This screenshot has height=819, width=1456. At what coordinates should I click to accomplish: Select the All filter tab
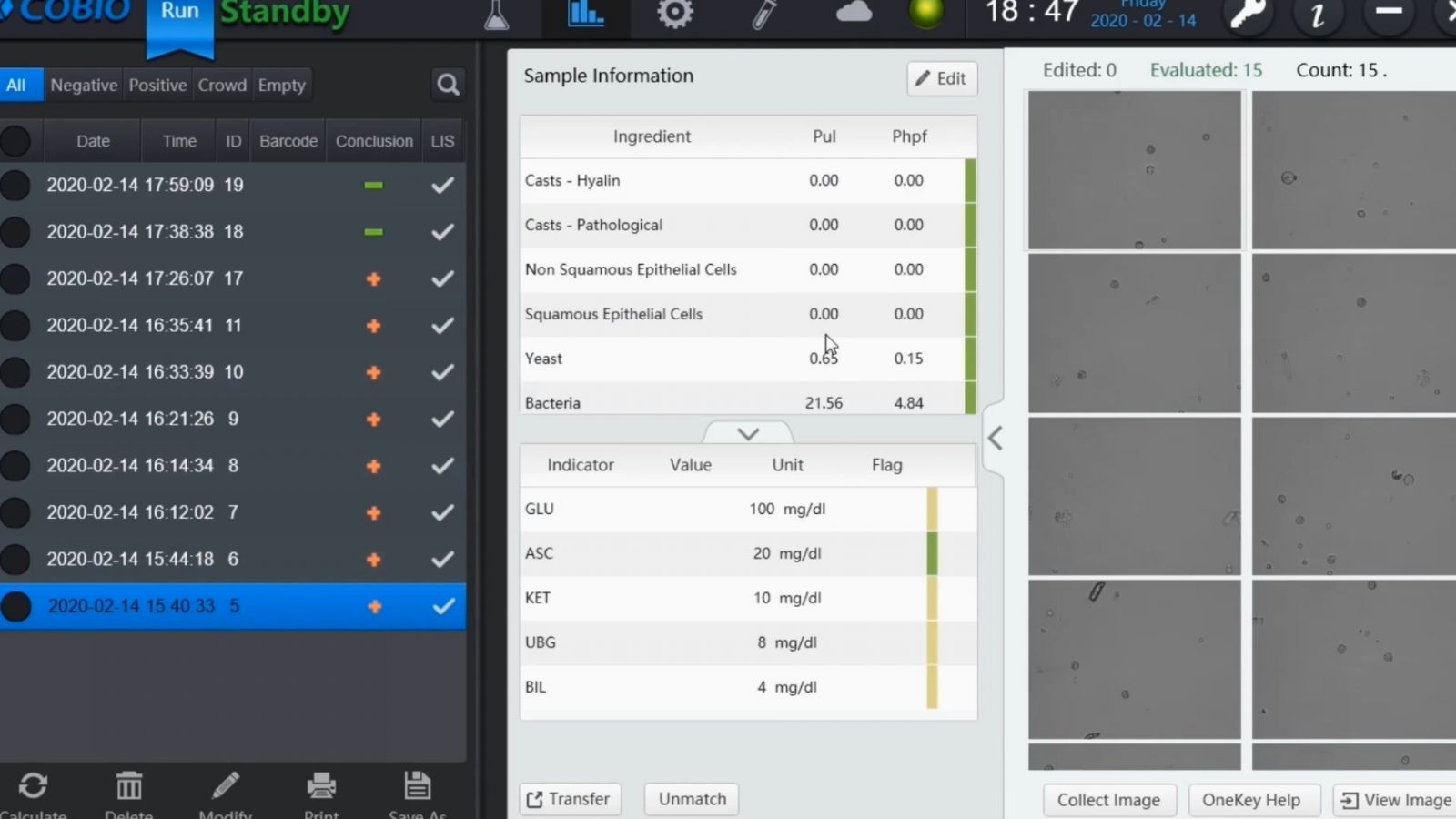coord(21,86)
